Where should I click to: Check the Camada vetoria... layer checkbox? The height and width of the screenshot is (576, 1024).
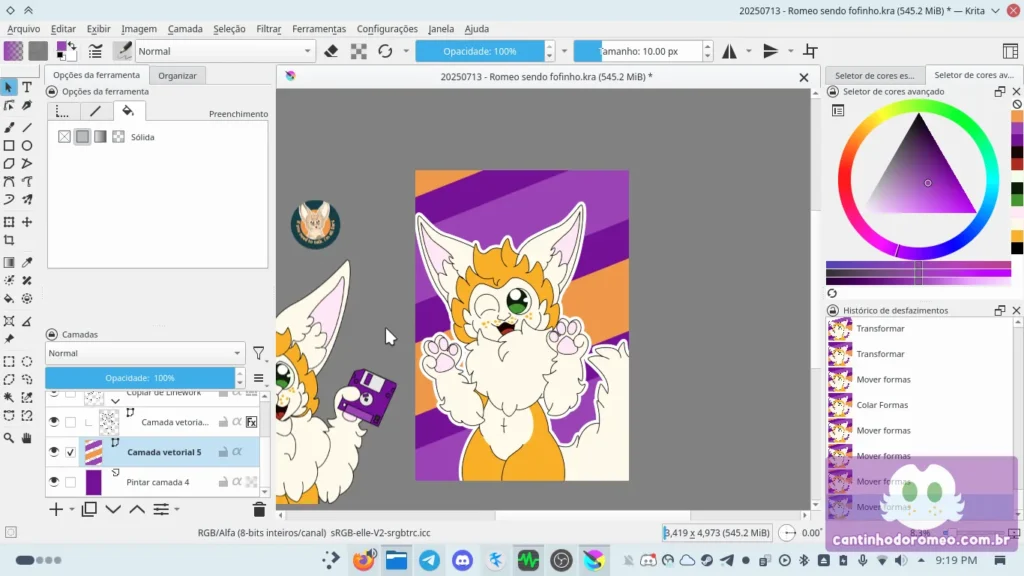pos(71,422)
